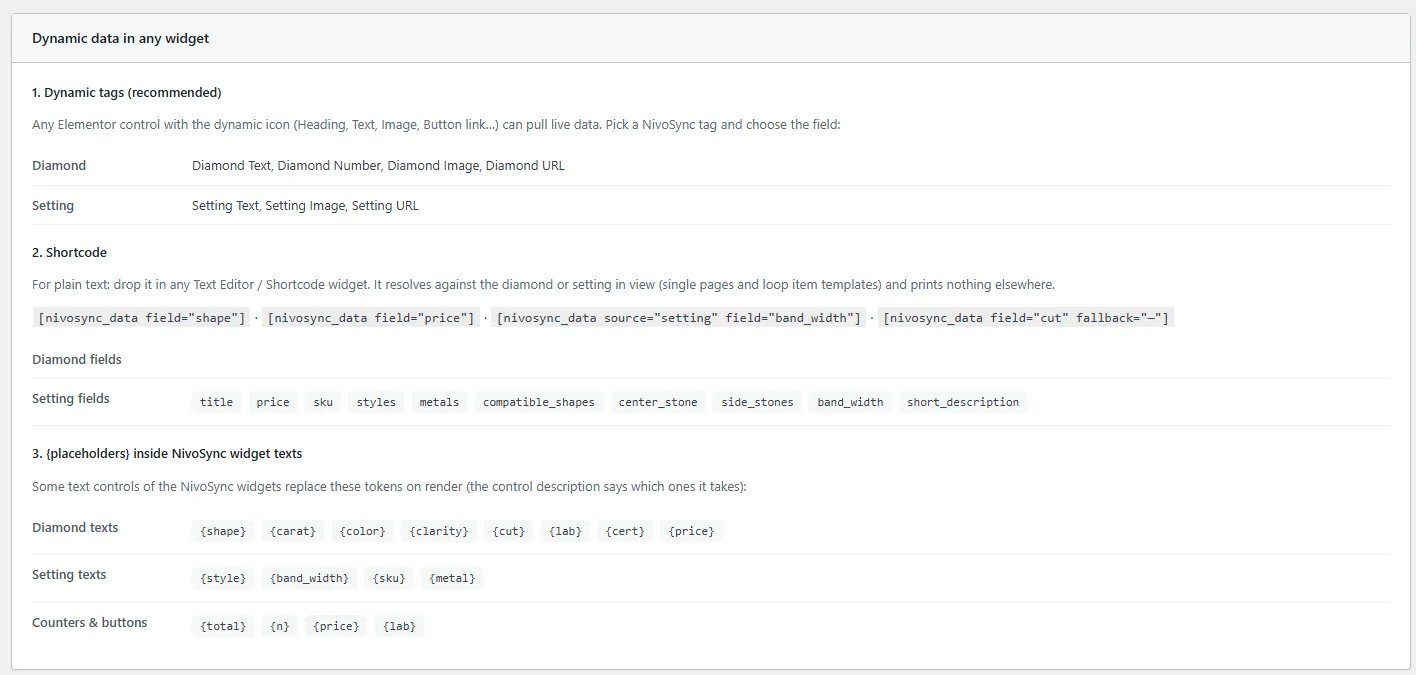Screen dimensions: 1416x675
Task: Click the {band_width} chip in Setting texts row
Action: coord(310,578)
